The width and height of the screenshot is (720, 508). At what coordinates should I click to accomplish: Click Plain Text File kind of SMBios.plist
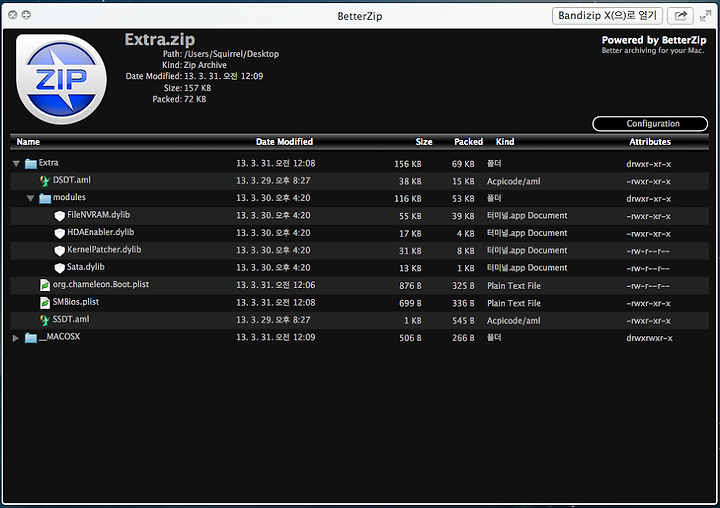514,304
